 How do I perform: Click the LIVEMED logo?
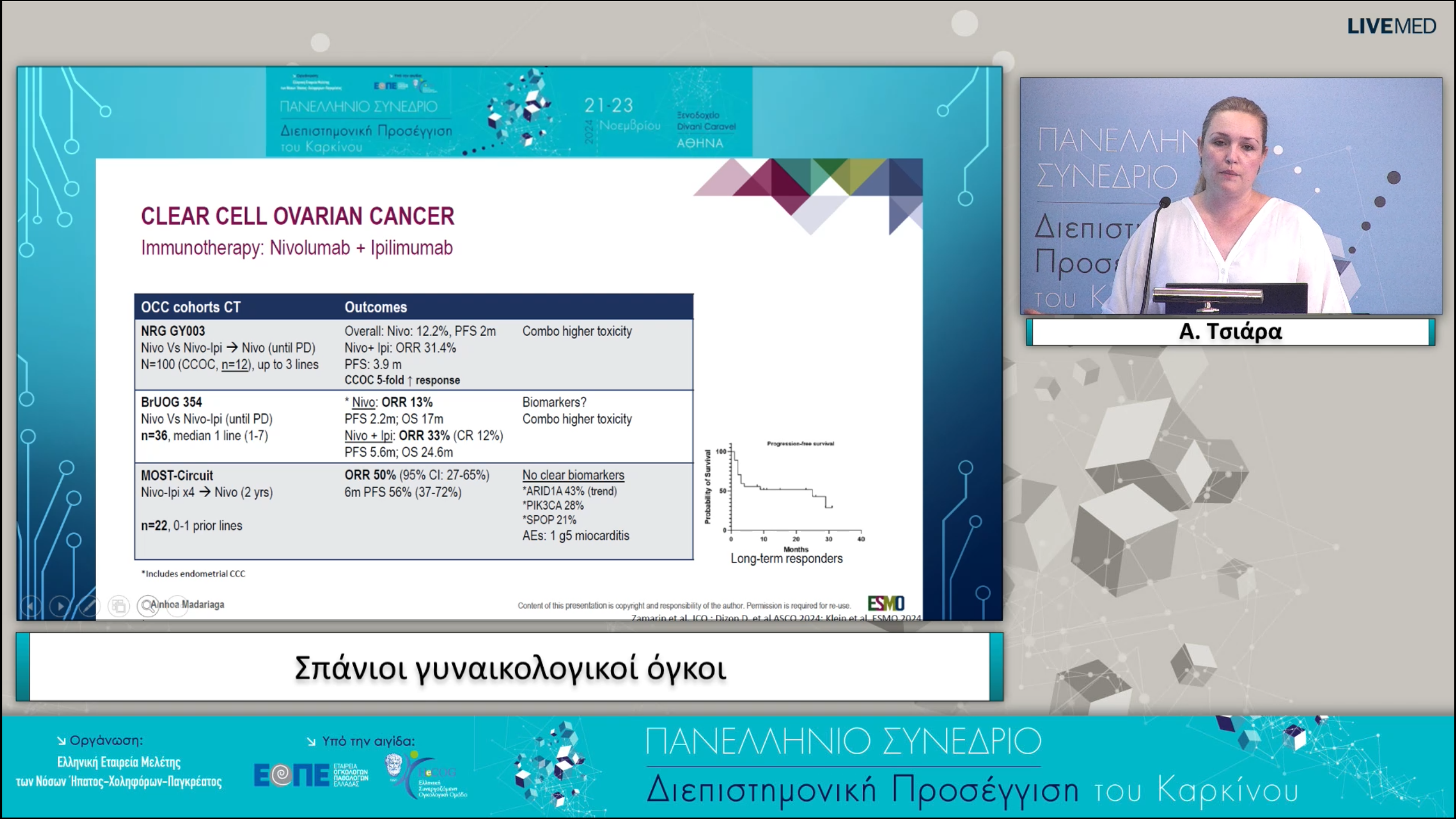tap(1391, 26)
